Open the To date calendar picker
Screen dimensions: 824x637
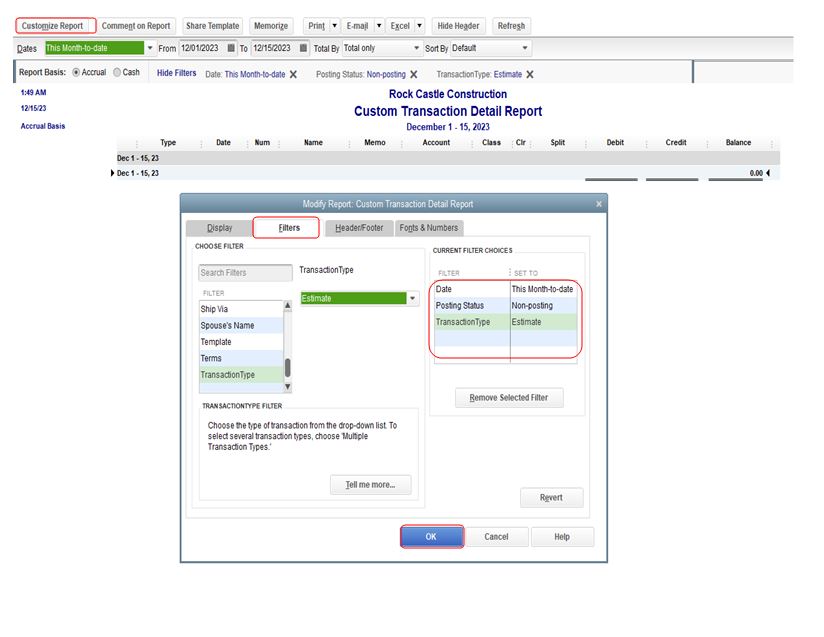(303, 47)
